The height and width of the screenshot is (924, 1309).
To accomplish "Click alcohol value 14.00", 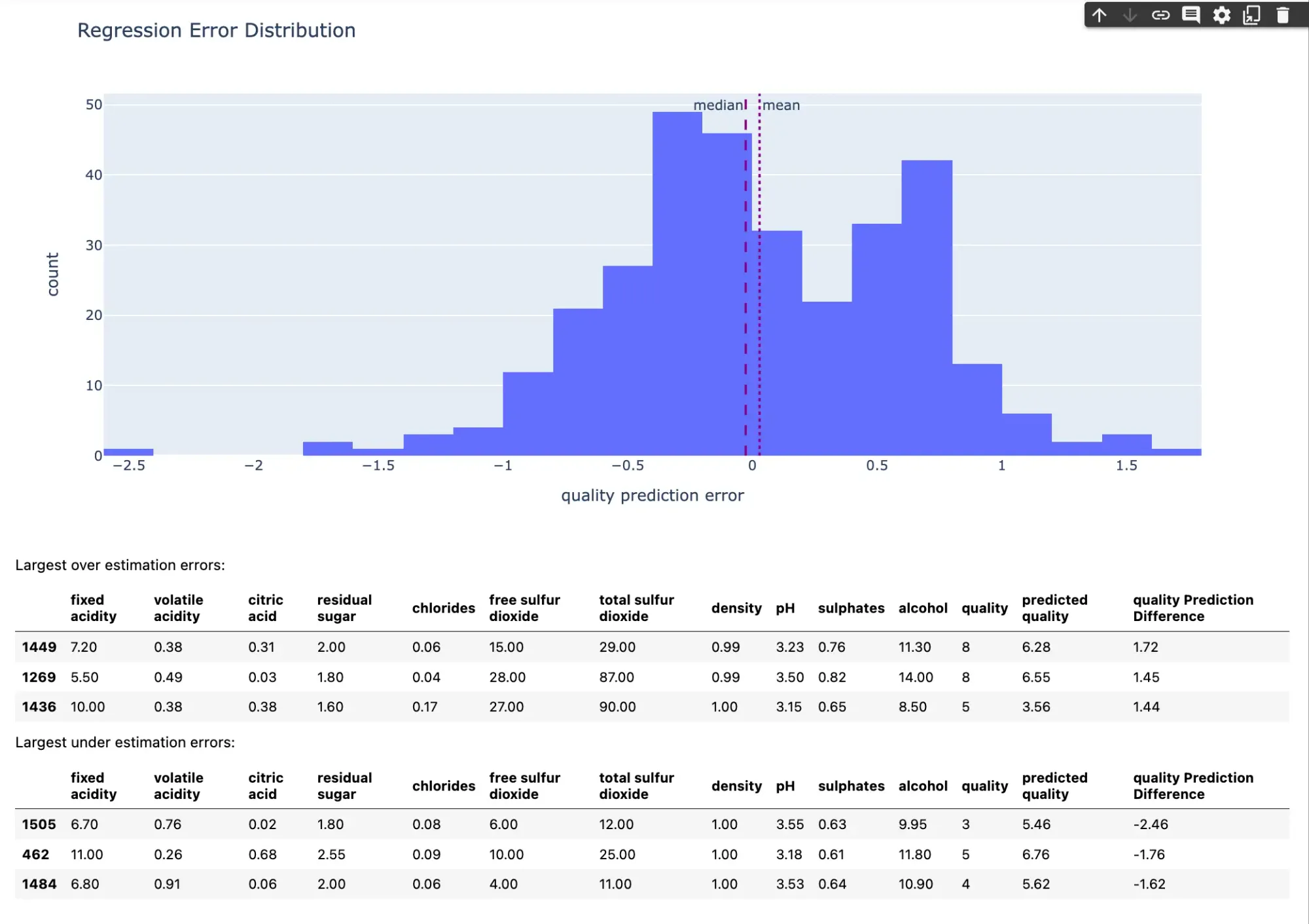I will tap(916, 677).
